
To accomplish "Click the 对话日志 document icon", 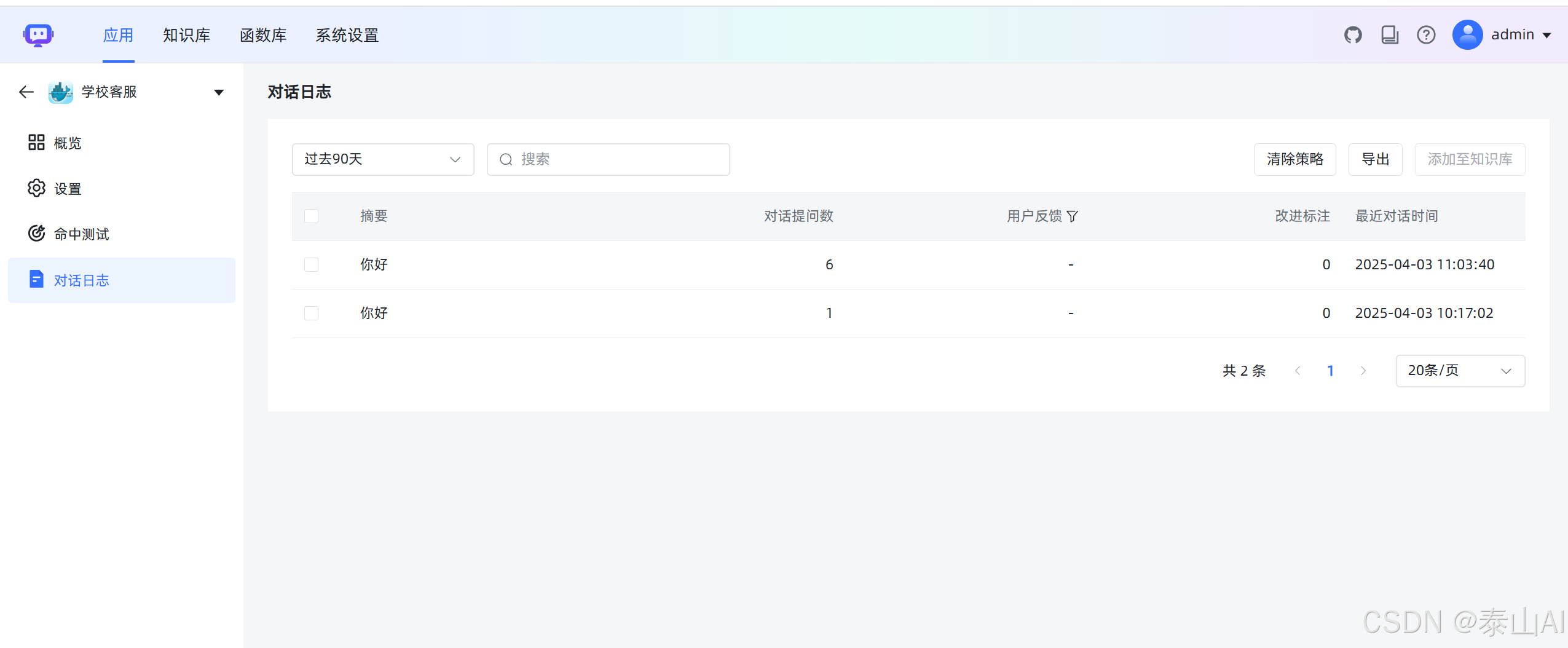I will tap(36, 279).
